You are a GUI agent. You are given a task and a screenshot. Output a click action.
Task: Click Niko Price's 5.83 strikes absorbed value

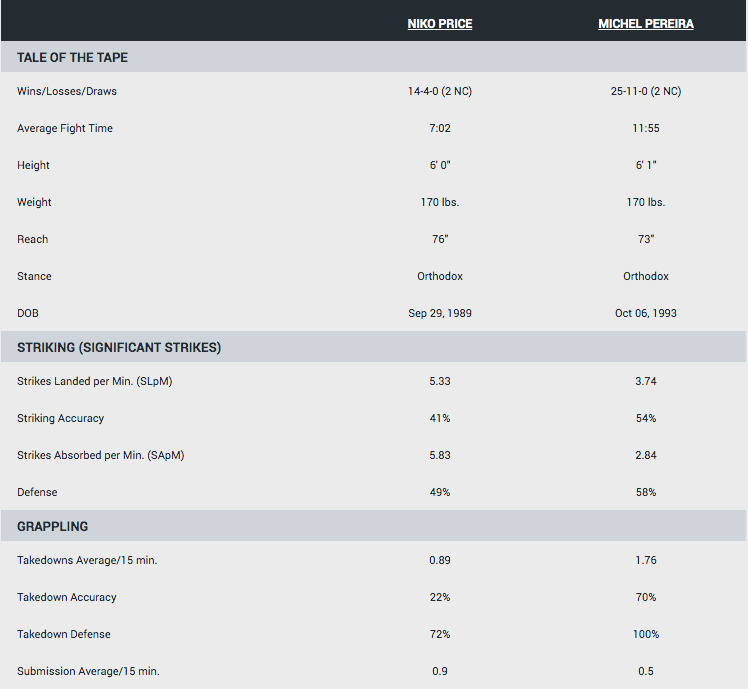(x=439, y=455)
